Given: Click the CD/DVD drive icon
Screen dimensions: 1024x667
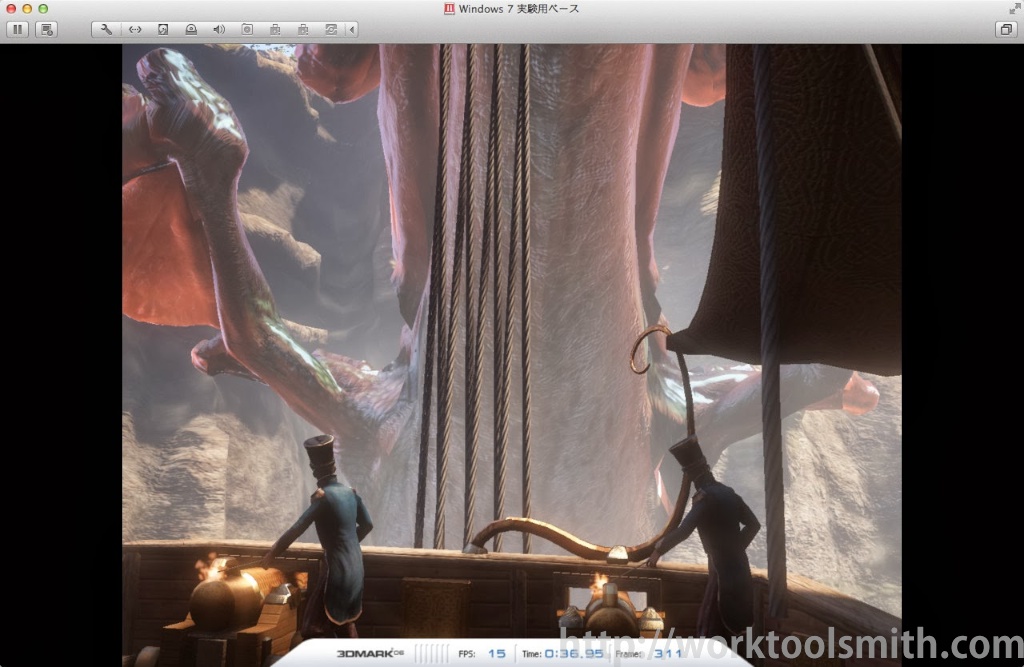Looking at the screenshot, I should coord(191,29).
